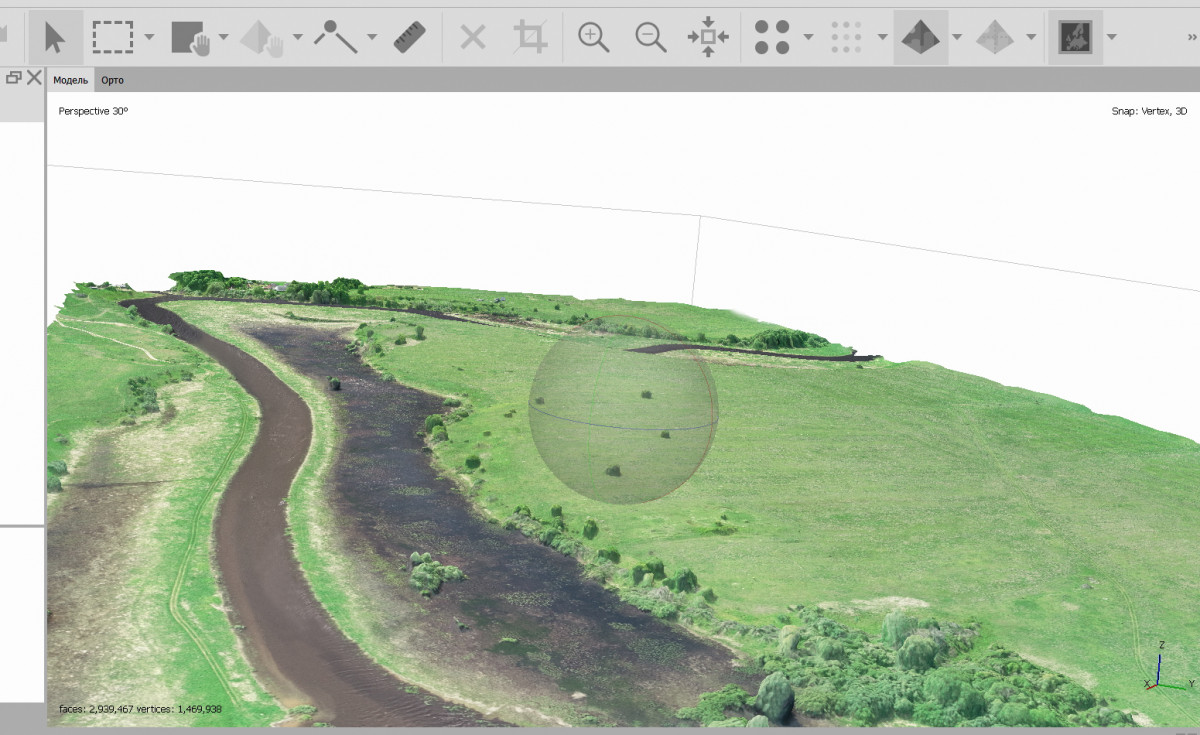The height and width of the screenshot is (735, 1200).
Task: Expand the Show Images dropdown arrow
Action: coord(1111,37)
